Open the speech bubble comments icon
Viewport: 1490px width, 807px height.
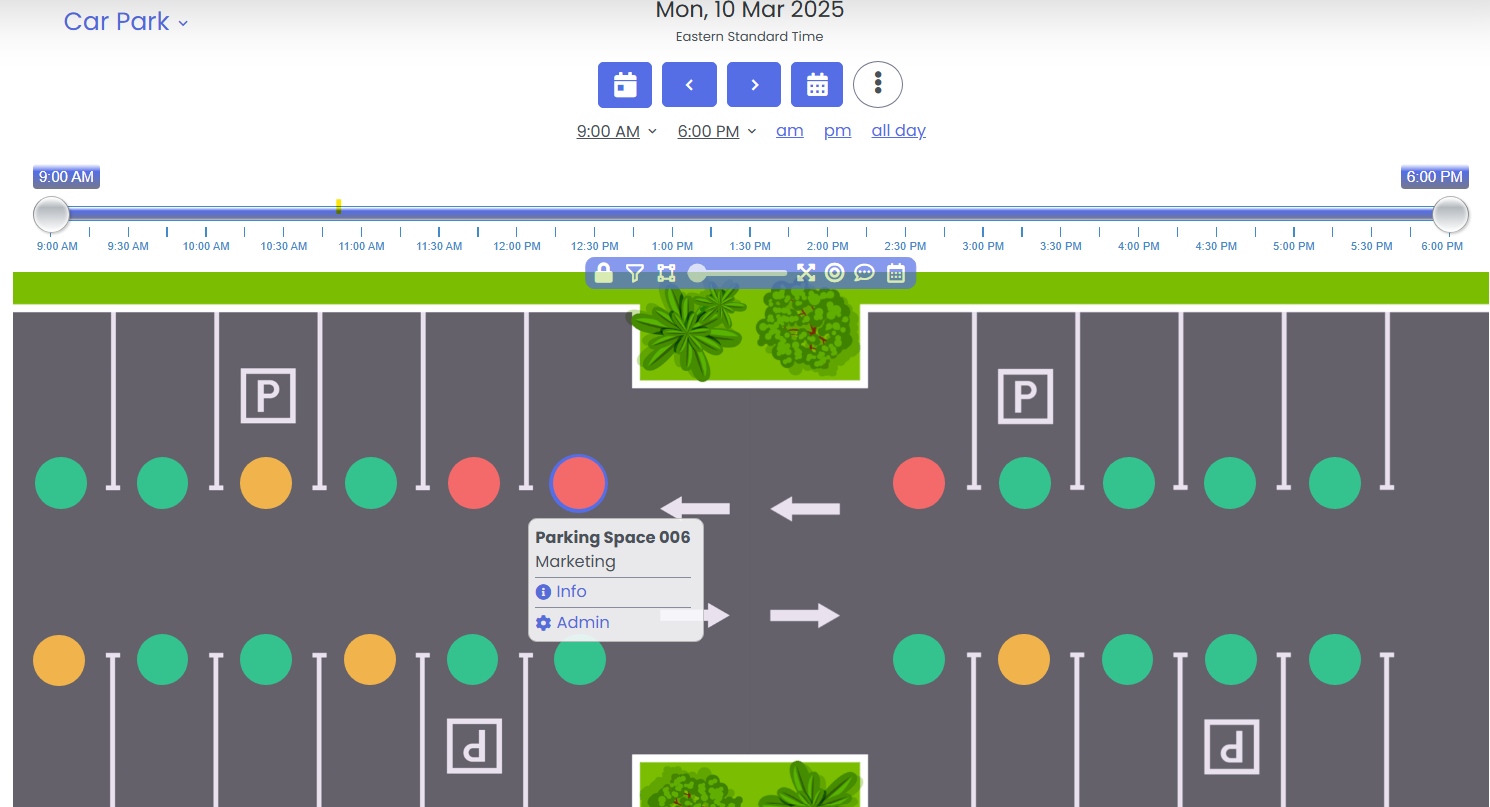pos(865,273)
